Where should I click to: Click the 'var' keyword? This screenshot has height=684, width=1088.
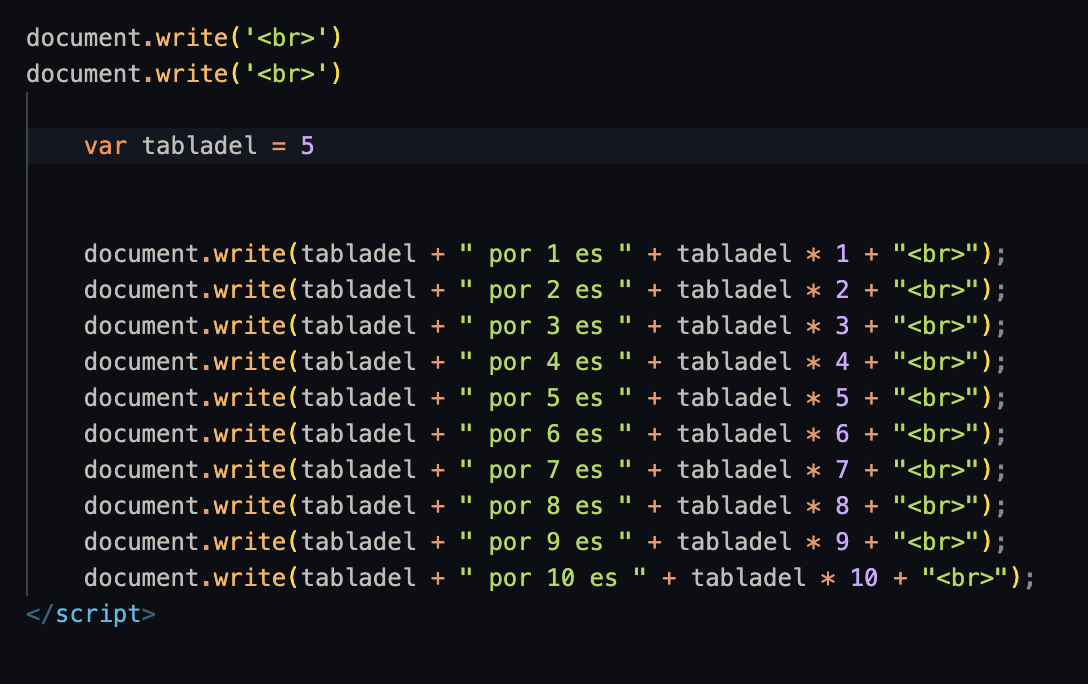pos(105,146)
